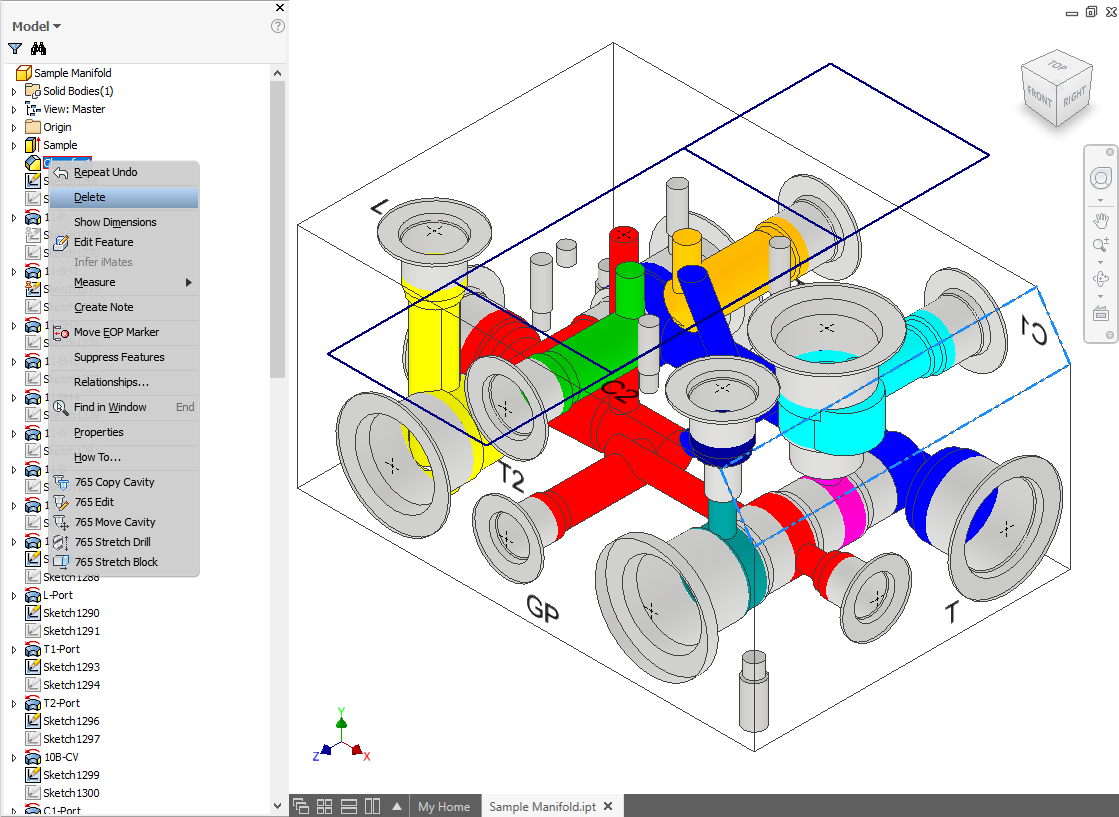Arrange document windows as cascade
The height and width of the screenshot is (817, 1119).
[300, 806]
